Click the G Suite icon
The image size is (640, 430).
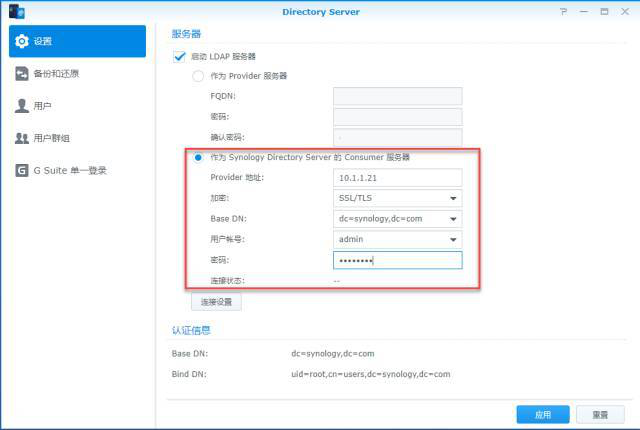pyautogui.click(x=22, y=171)
